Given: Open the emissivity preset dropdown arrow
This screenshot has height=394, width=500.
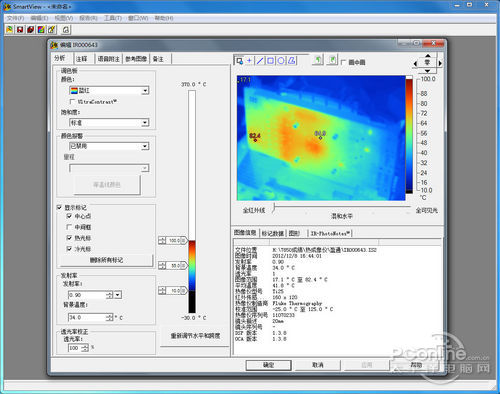Looking at the screenshot, I should coord(118,295).
